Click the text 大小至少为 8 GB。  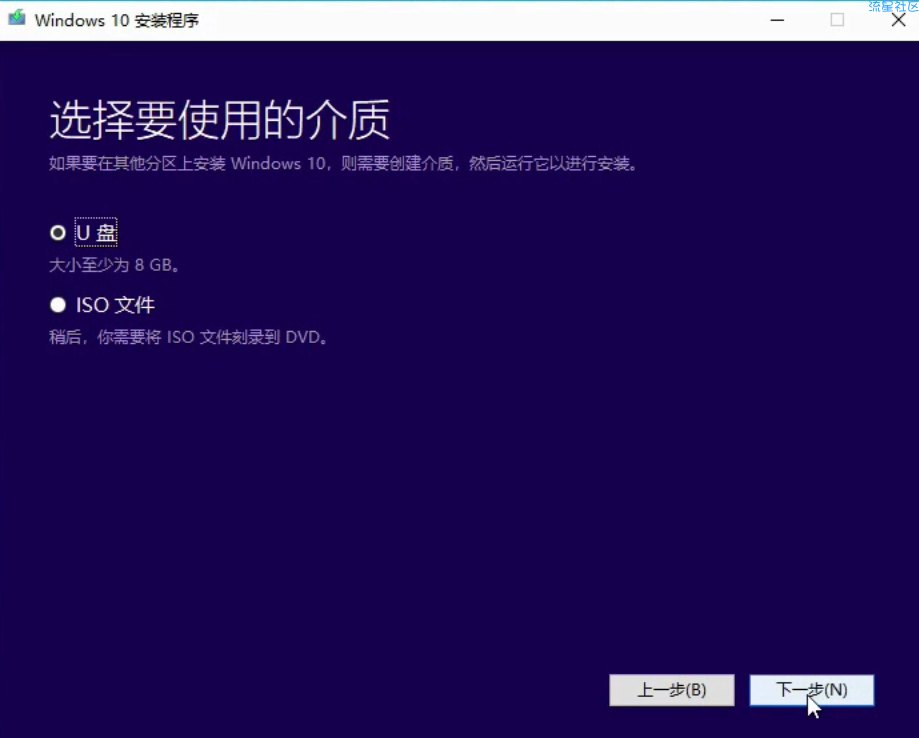coord(114,266)
